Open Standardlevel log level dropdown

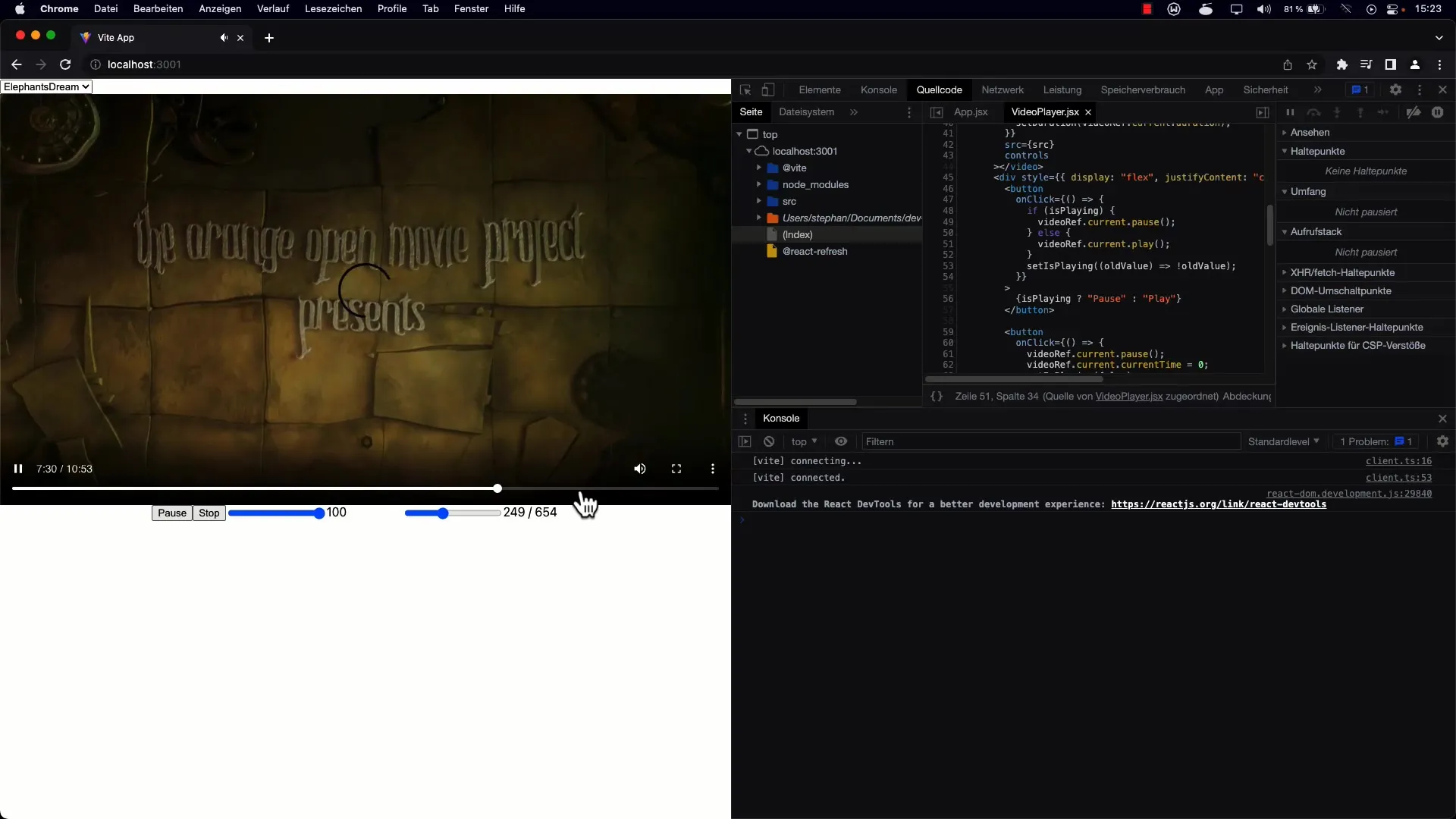[1283, 441]
